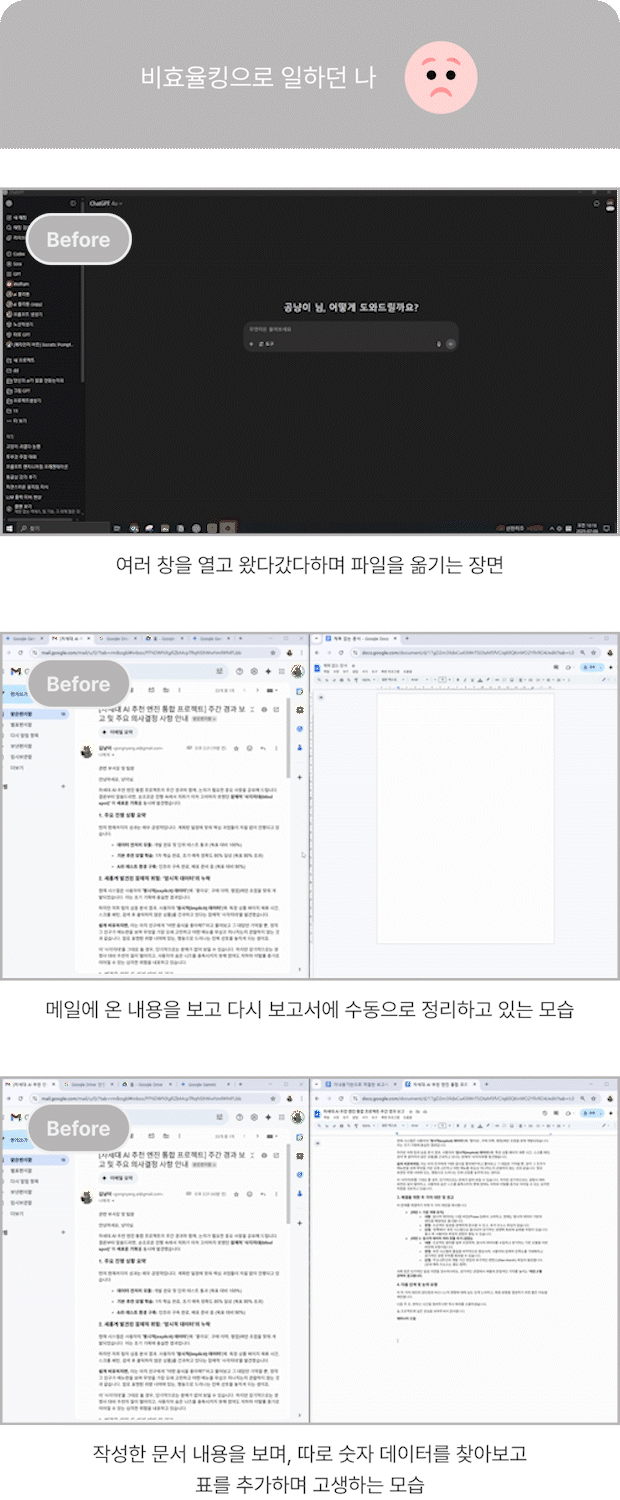Open the Wolfram GPT in sidebar
Viewport: 620px width, 1500px height.
coord(20,283)
